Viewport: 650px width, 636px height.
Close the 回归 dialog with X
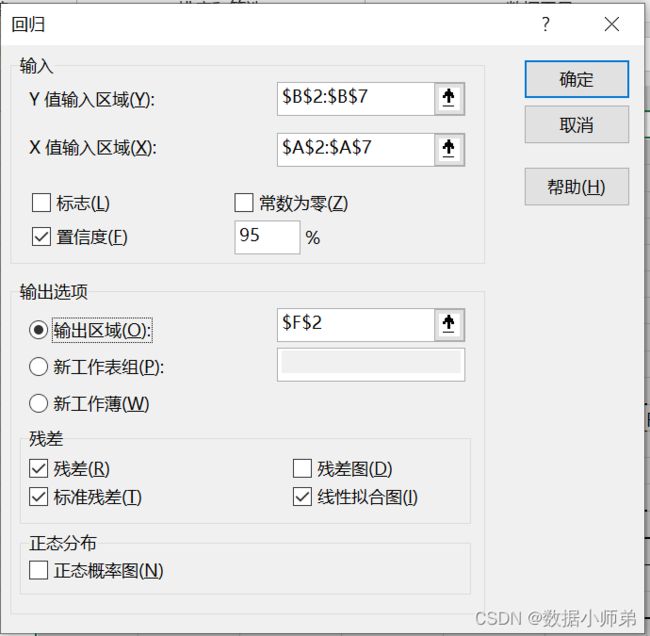612,24
